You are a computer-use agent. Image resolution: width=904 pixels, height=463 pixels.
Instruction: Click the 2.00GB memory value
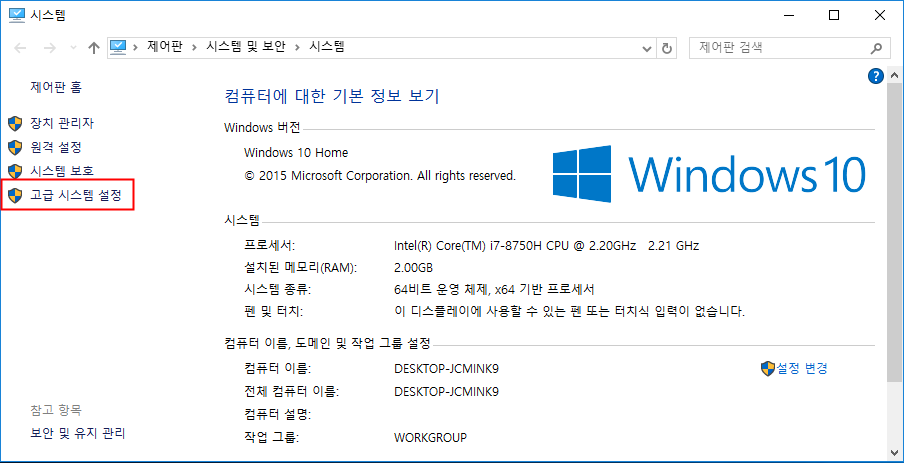(413, 268)
